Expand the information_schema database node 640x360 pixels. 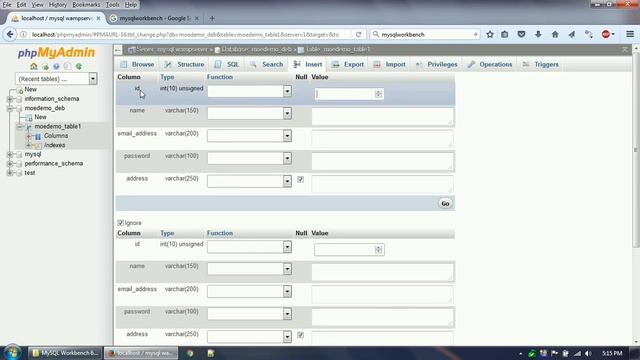(x=10, y=99)
